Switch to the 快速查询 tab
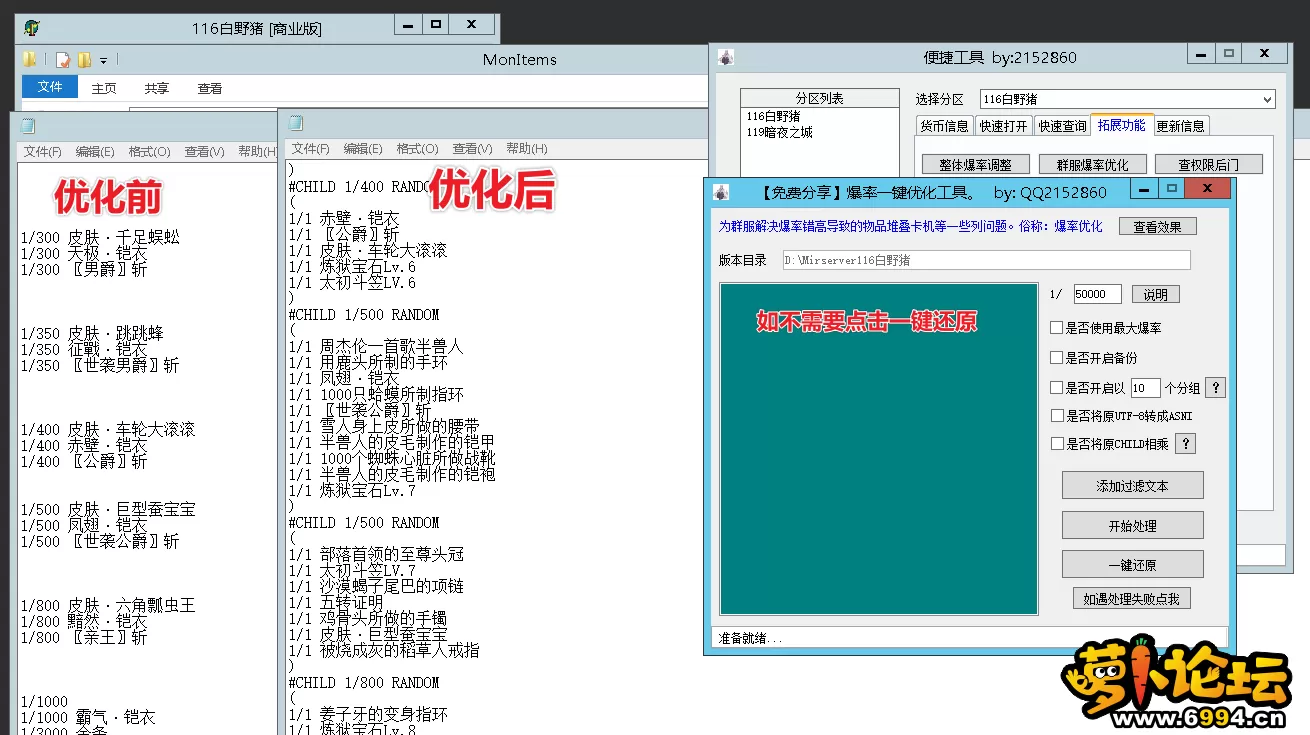Screen dimensions: 1310x735 click(x=1062, y=126)
